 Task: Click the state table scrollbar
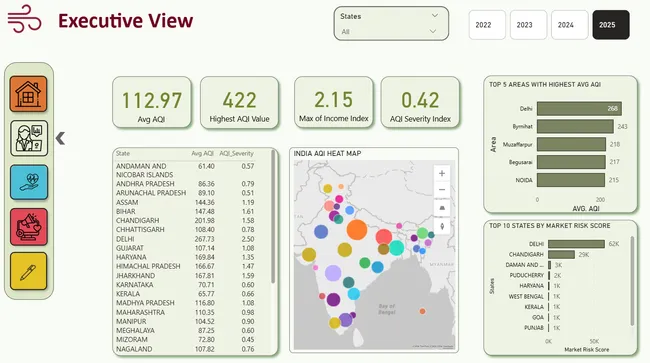click(273, 217)
